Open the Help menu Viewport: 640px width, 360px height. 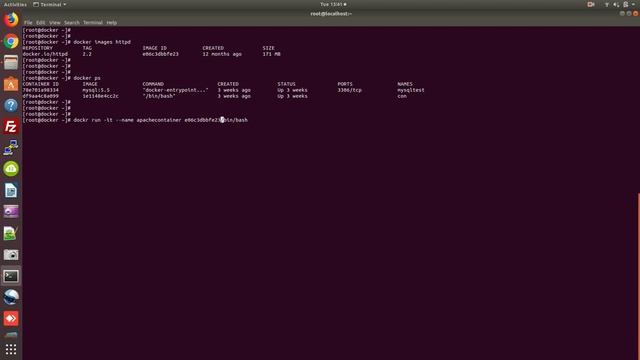point(112,23)
